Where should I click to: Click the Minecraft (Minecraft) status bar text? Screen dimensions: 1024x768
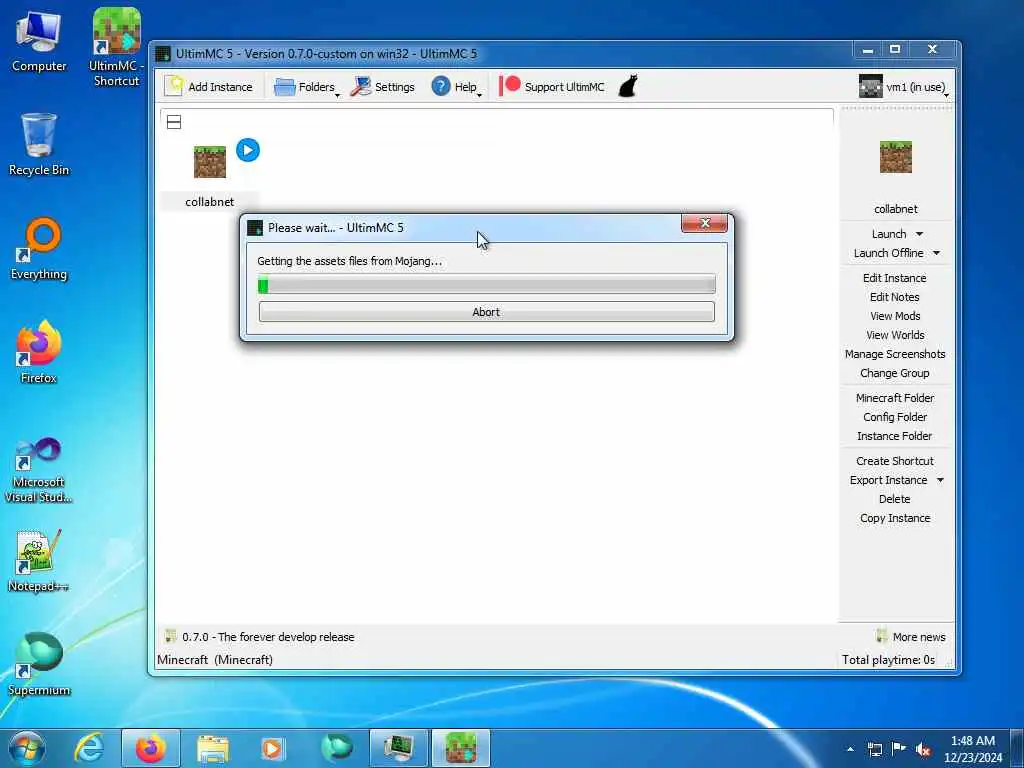pyautogui.click(x=215, y=660)
